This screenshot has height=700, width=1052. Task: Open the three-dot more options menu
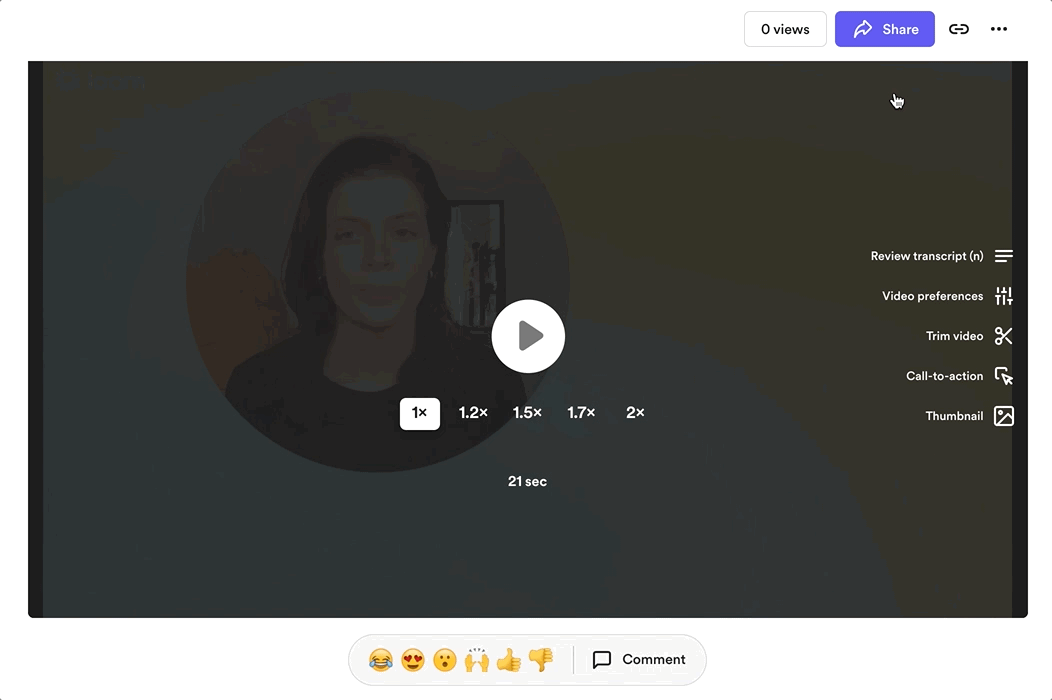(x=998, y=29)
